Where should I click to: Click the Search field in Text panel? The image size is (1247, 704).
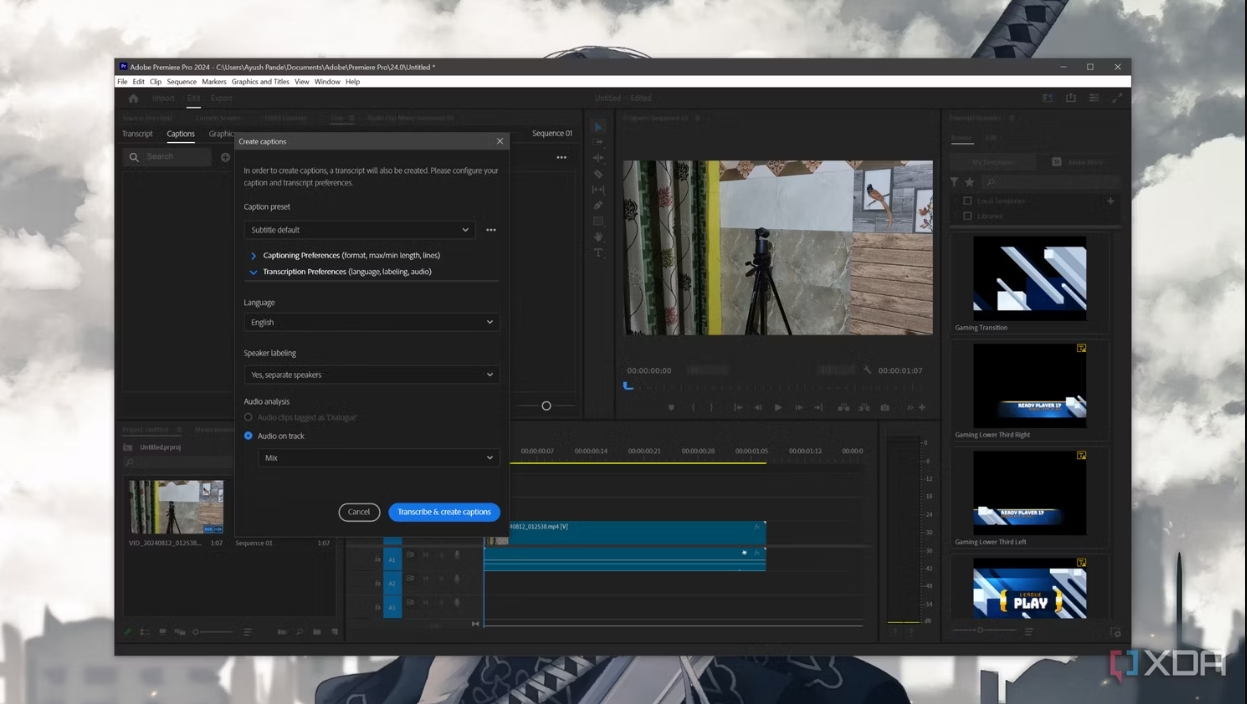(168, 157)
